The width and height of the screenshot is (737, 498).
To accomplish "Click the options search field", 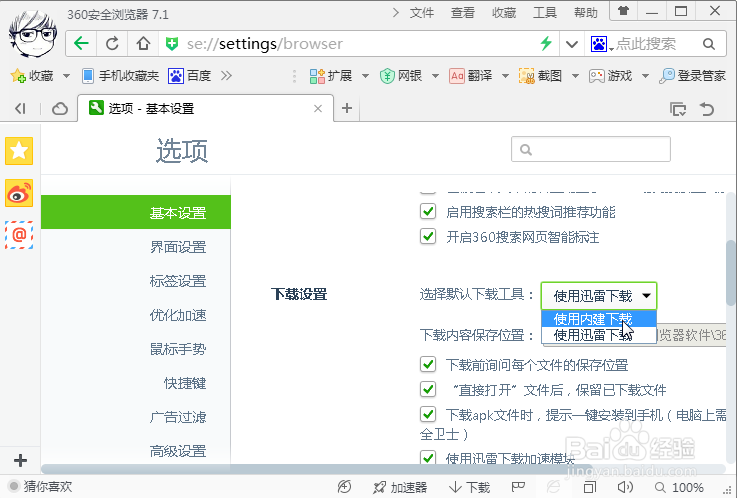I will pyautogui.click(x=591, y=149).
